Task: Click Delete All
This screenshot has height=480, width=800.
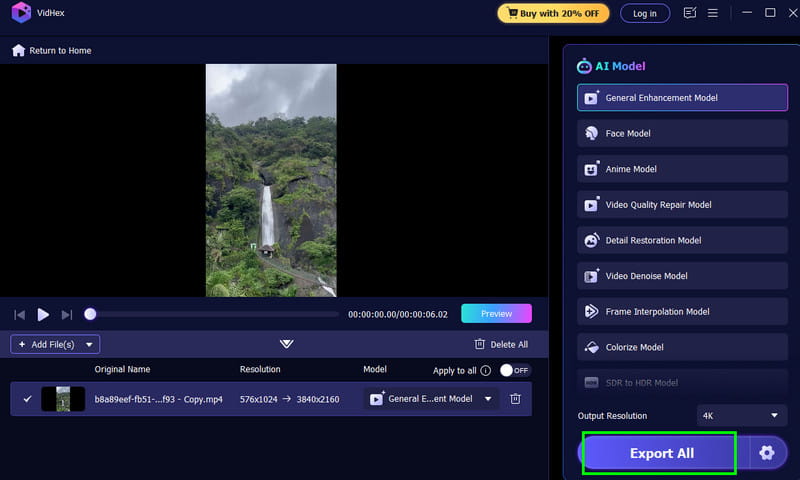Action: (x=501, y=344)
